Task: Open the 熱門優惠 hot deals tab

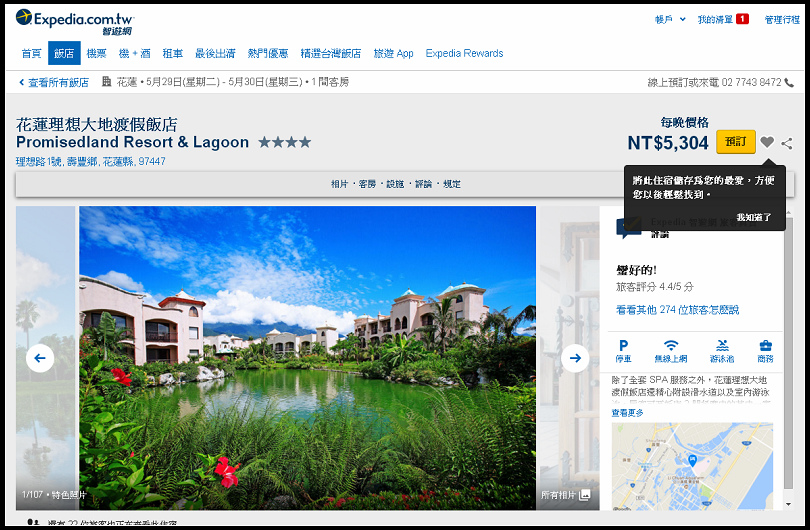Action: (268, 53)
